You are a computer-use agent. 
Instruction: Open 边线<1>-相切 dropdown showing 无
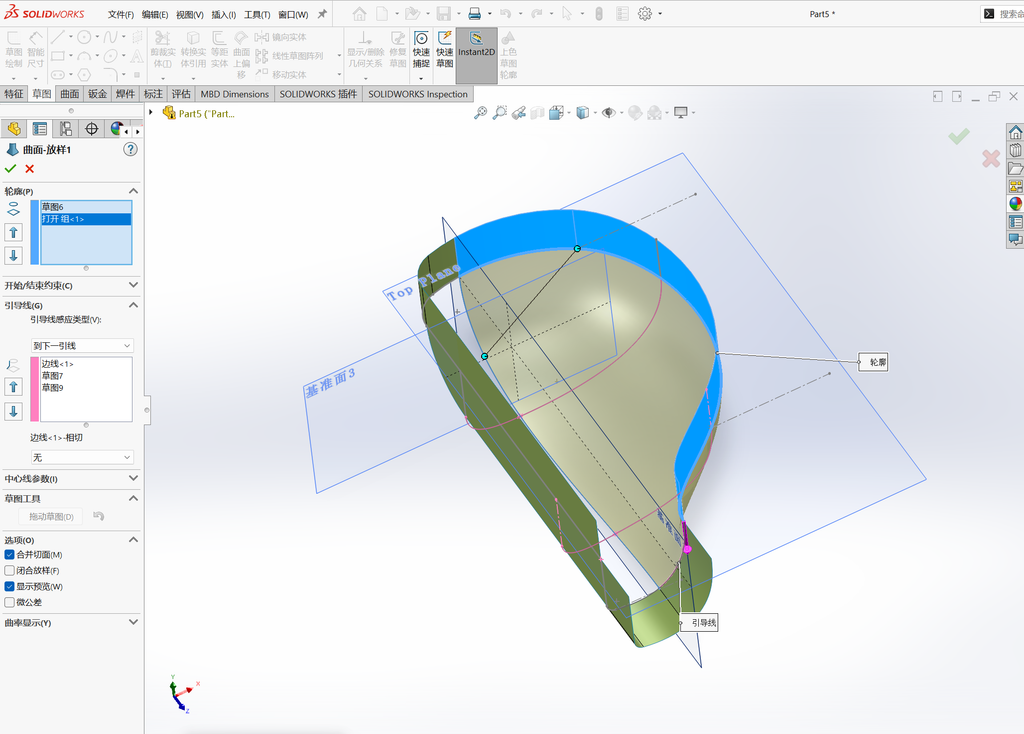82,457
